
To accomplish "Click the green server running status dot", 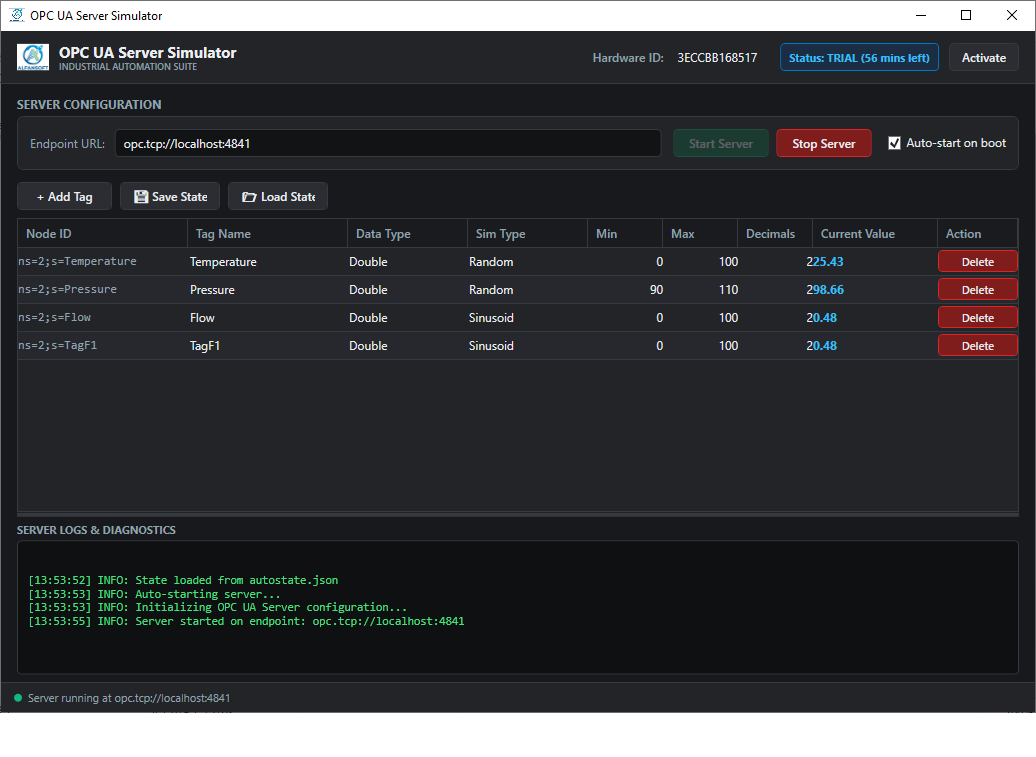I will tap(18, 698).
